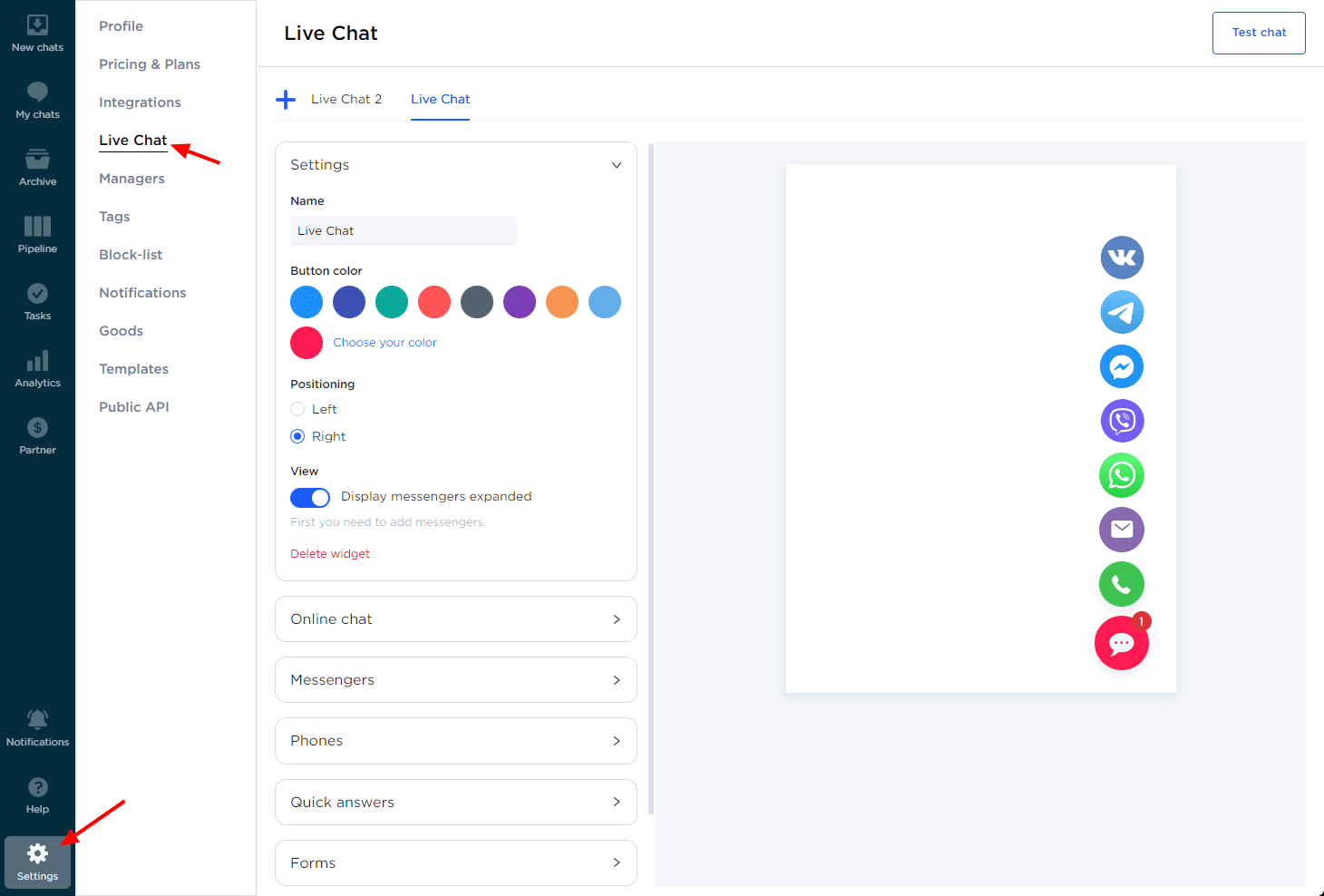
Task: Click the WhatsApp messenger icon
Action: coord(1122,475)
